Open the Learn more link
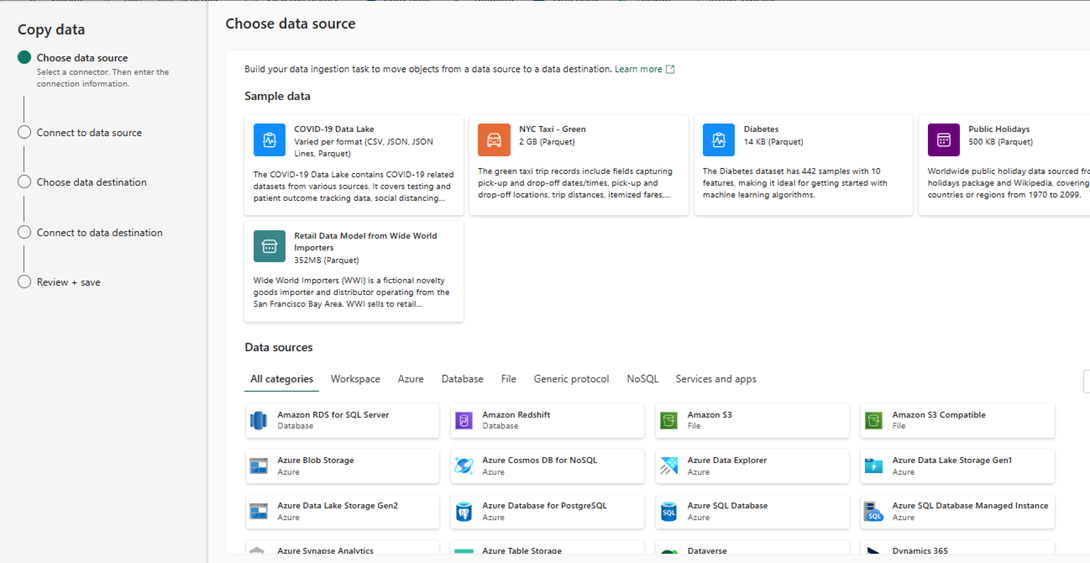The width and height of the screenshot is (1090, 563). point(638,70)
